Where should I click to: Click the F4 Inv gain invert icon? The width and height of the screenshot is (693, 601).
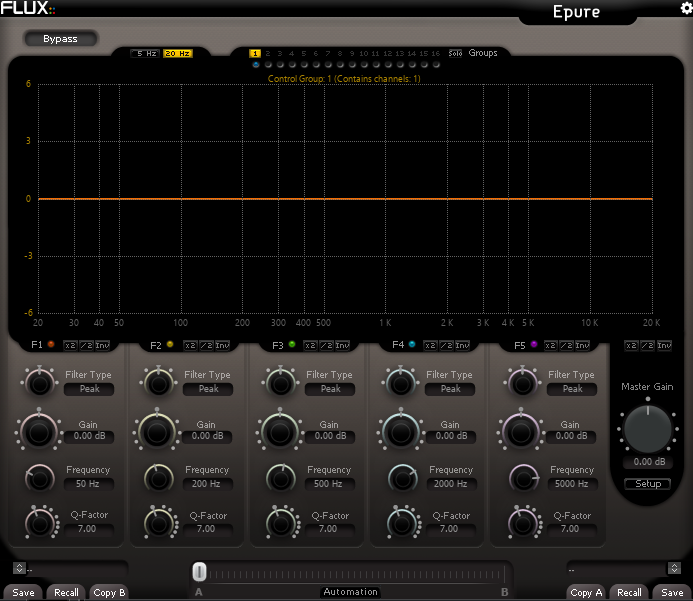point(462,345)
